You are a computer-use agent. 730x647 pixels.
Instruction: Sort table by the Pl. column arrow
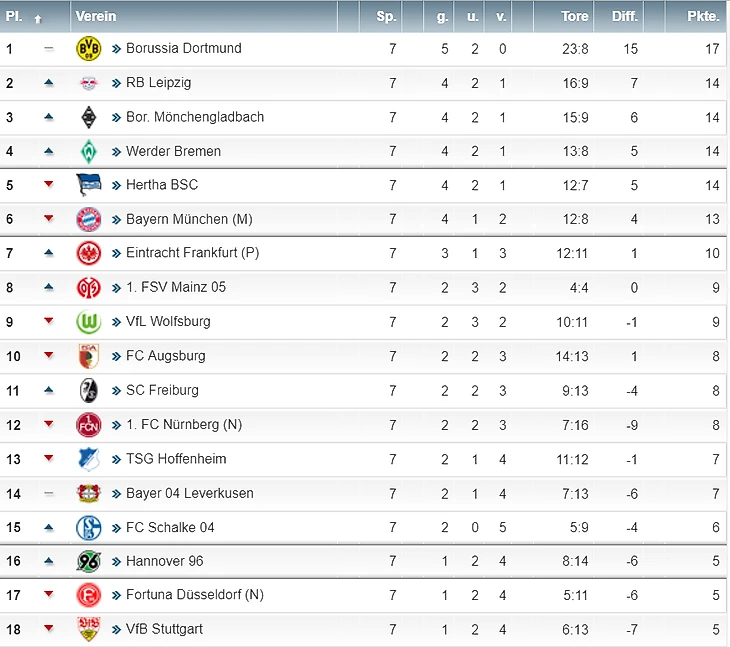click(x=38, y=18)
